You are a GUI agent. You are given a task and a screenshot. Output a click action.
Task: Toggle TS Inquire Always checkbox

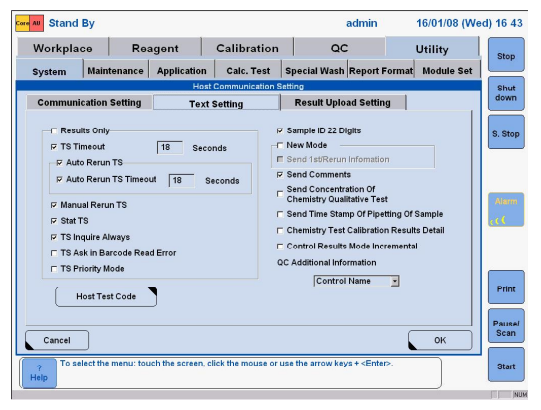tap(54, 237)
